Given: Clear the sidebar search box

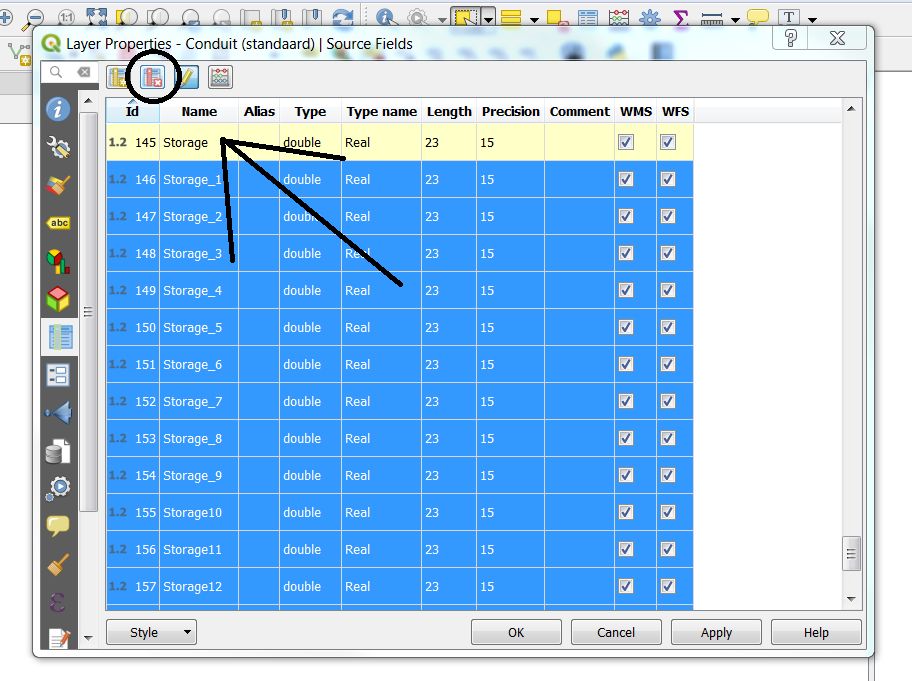Looking at the screenshot, I should click(x=84, y=72).
